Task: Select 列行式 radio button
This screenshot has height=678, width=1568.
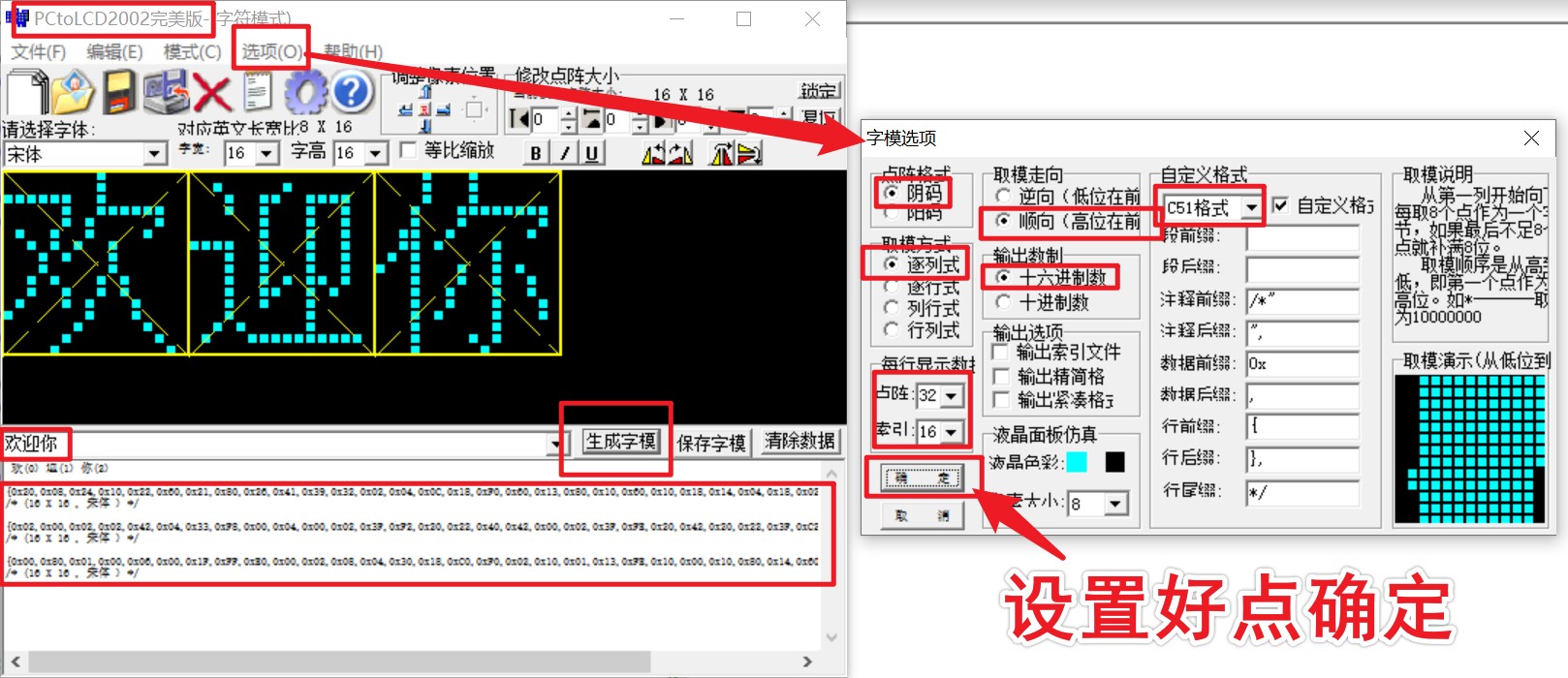Action: coord(892,308)
